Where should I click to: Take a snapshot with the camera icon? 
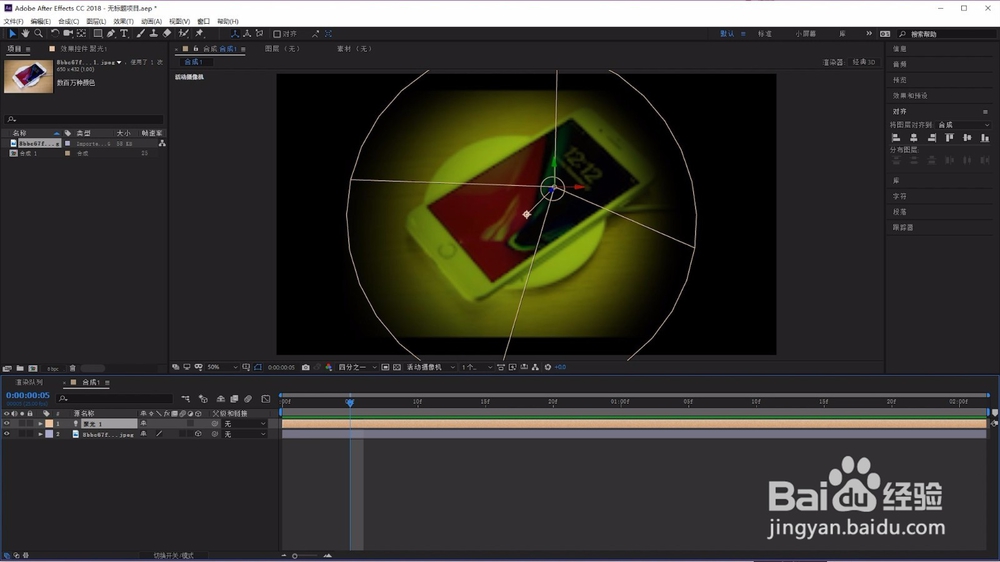click(x=305, y=367)
